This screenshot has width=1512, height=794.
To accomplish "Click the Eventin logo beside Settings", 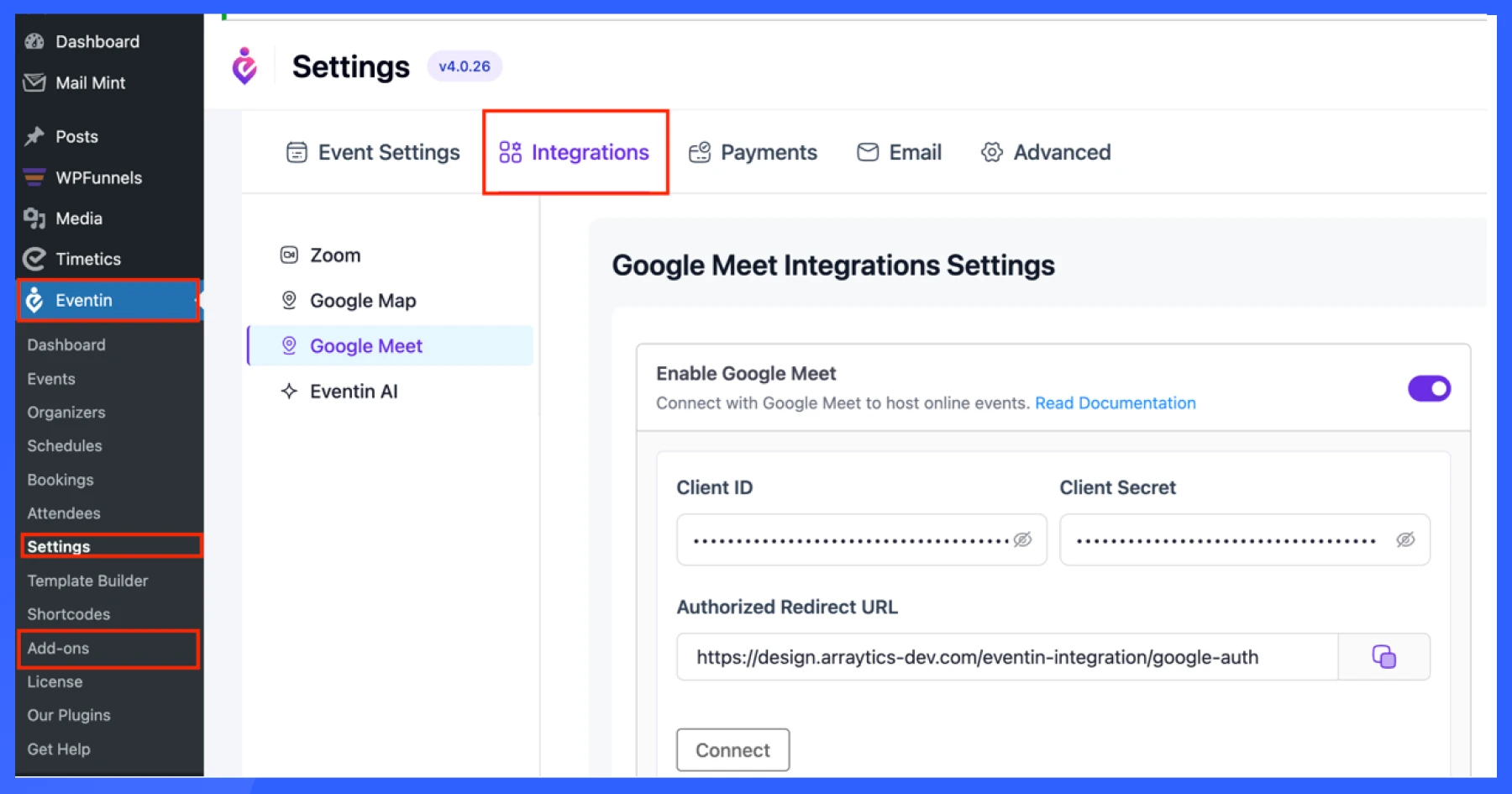I will click(x=244, y=66).
